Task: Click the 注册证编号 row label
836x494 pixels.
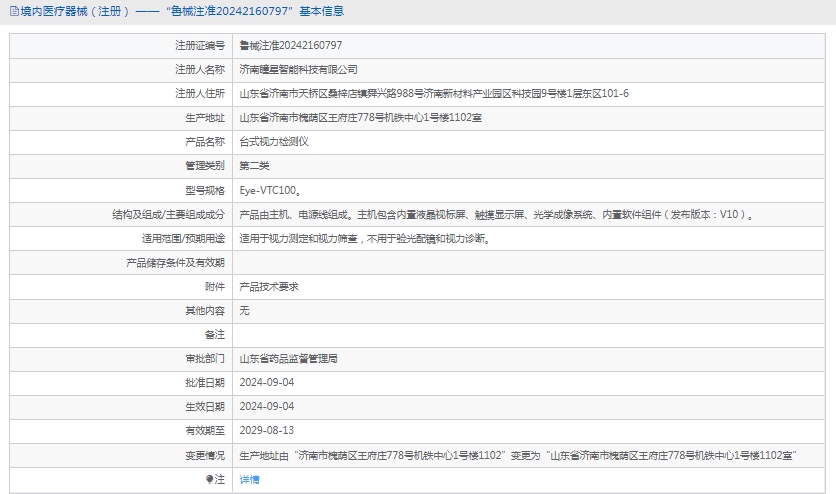Action: (x=200, y=45)
